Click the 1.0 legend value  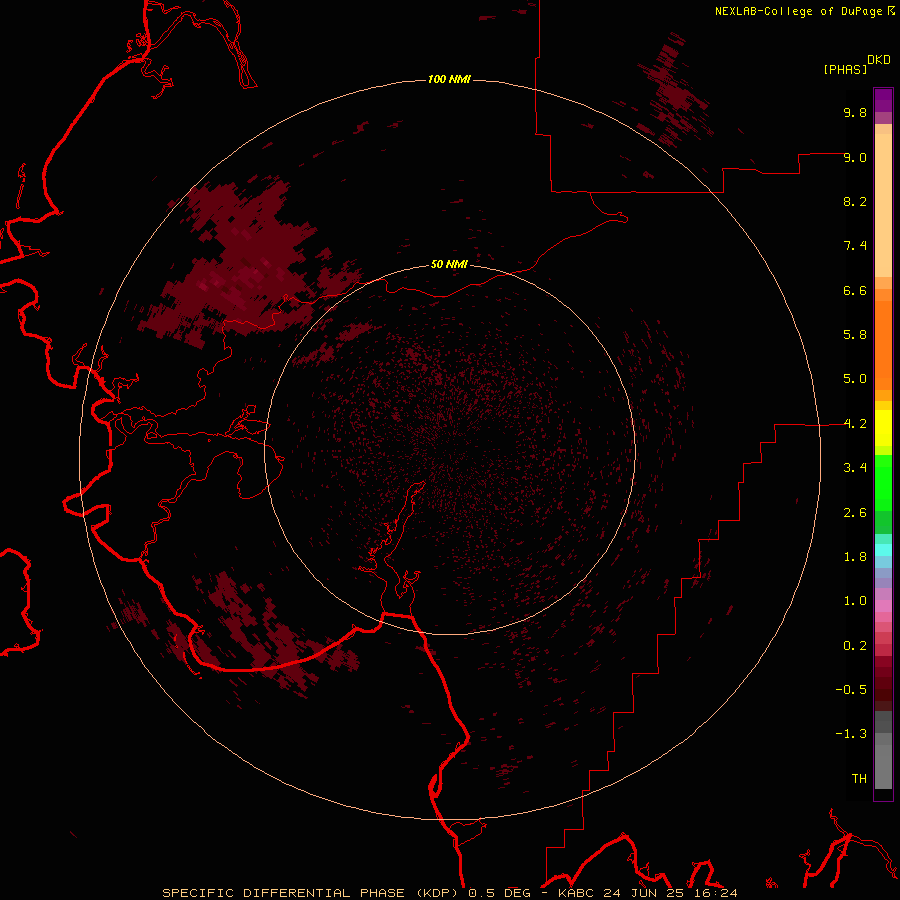855,601
